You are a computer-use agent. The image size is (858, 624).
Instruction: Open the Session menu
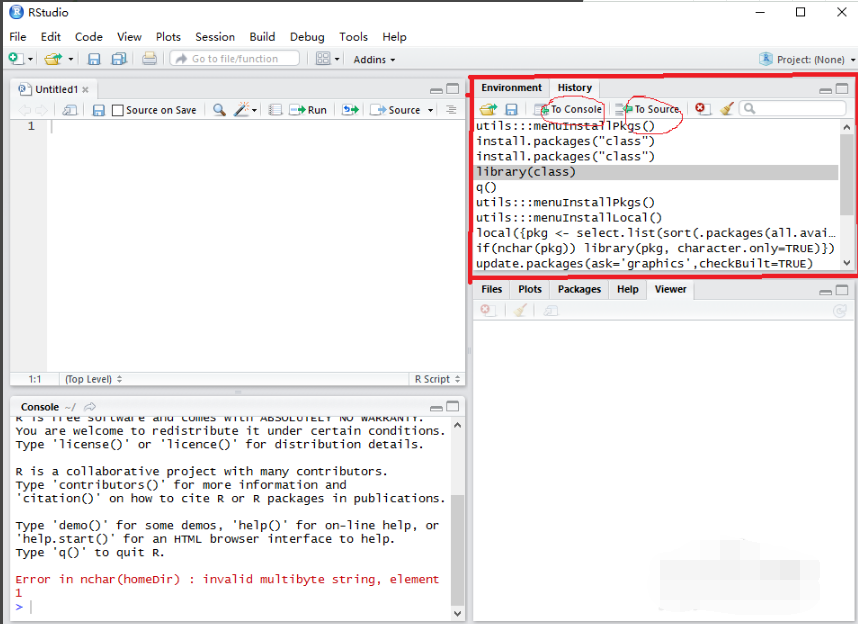215,37
